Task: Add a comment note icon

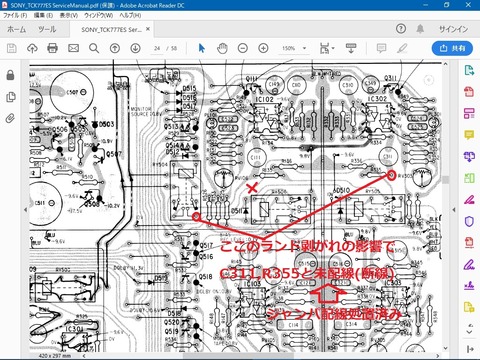Action: [381, 49]
